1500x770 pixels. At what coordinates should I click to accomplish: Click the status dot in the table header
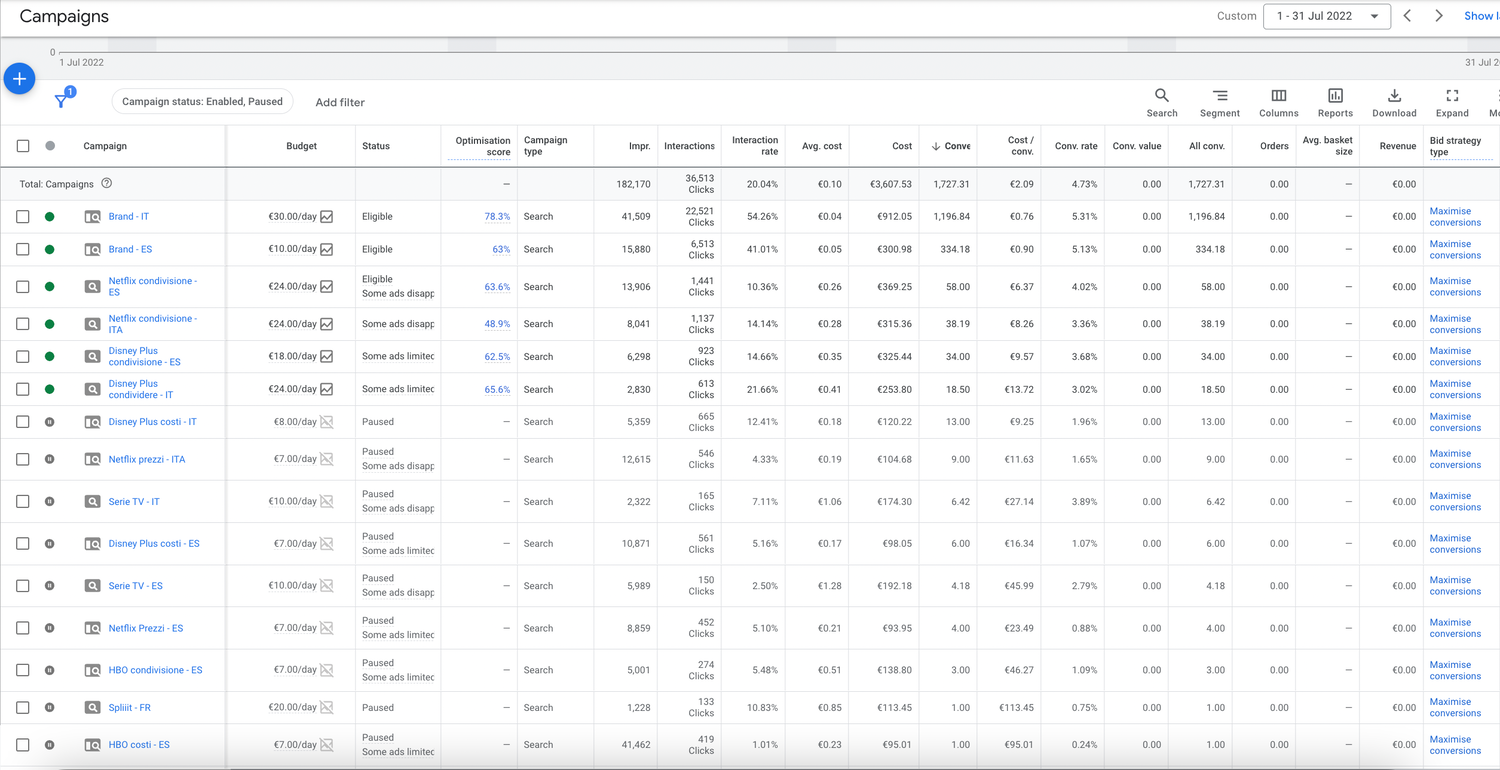50,146
